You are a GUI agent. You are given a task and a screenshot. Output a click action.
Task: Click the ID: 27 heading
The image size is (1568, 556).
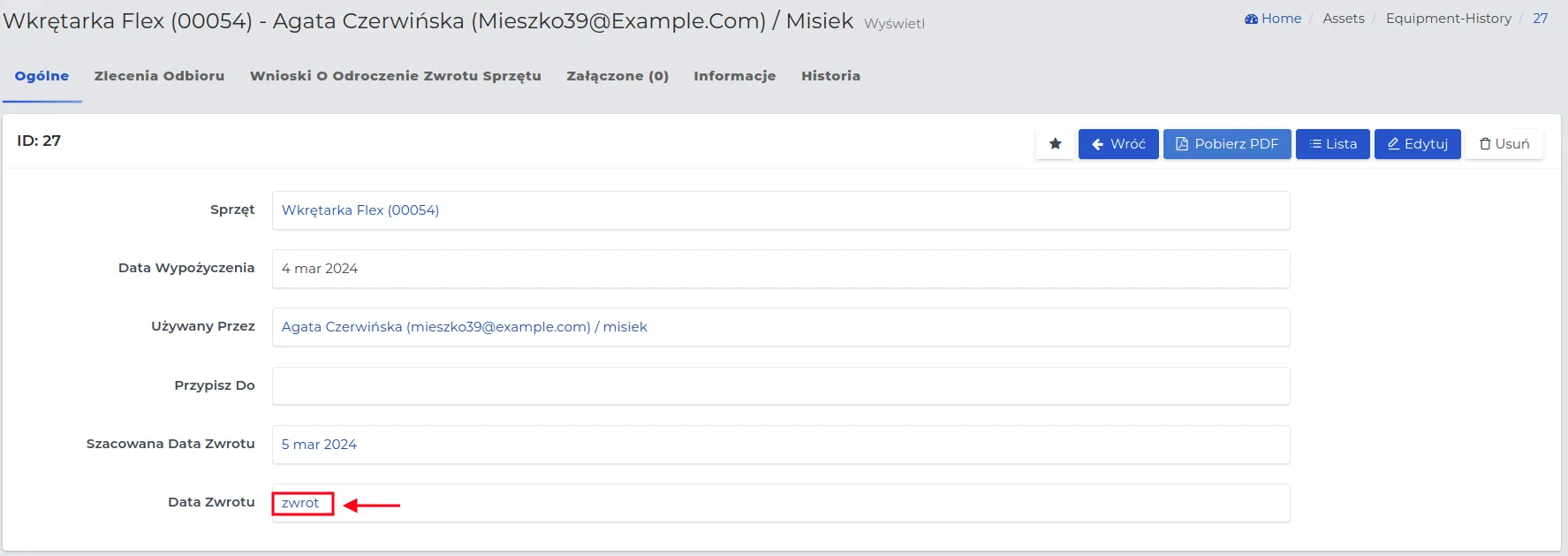[39, 141]
